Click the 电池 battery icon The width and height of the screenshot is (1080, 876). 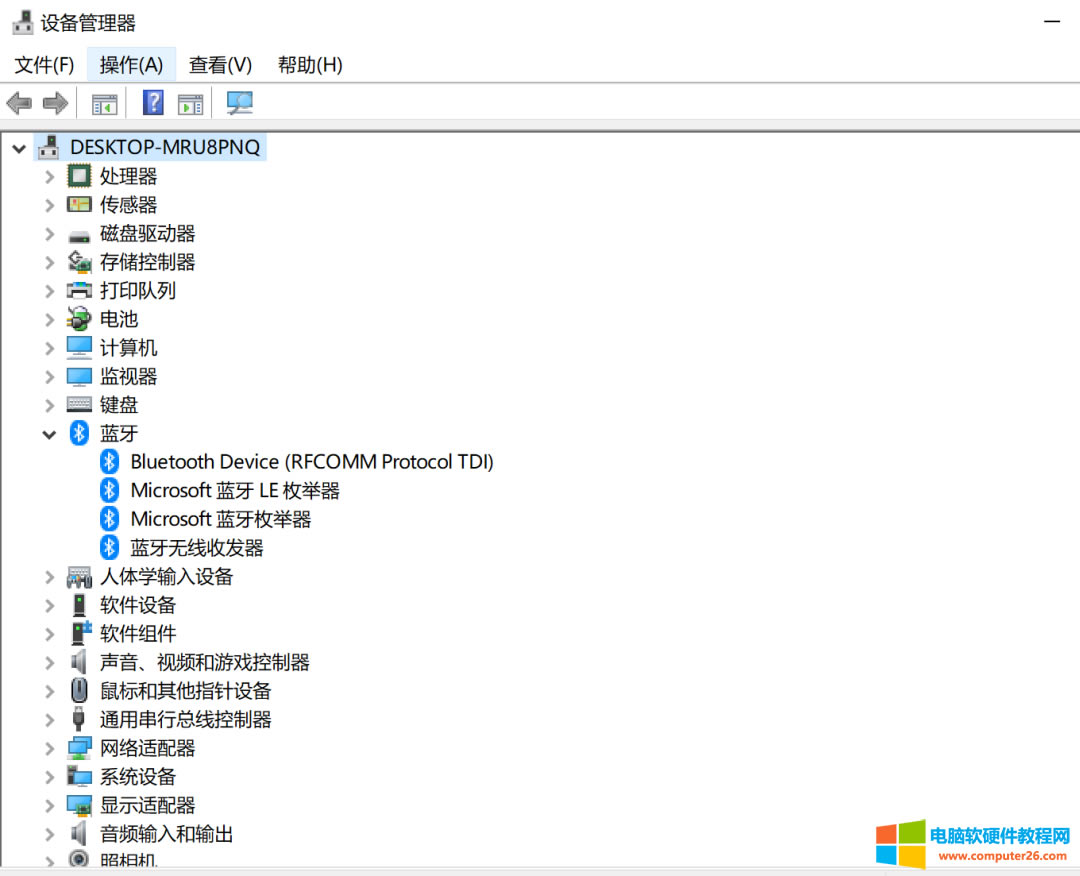[x=79, y=318]
